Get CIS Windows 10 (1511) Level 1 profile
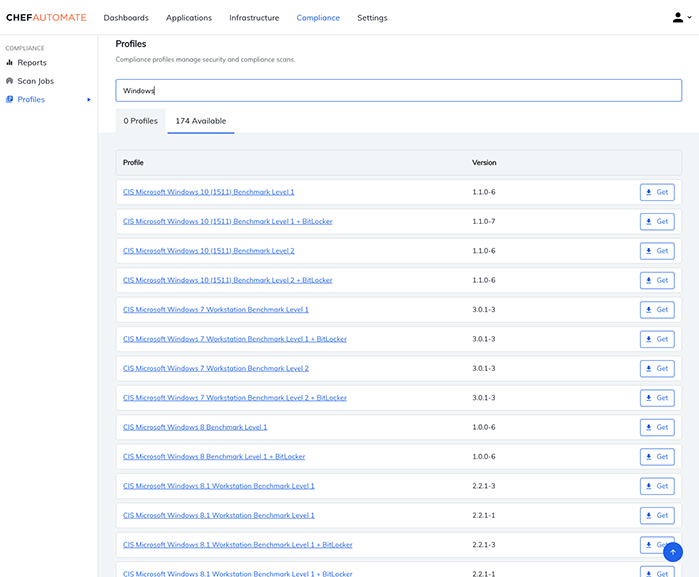 657,192
